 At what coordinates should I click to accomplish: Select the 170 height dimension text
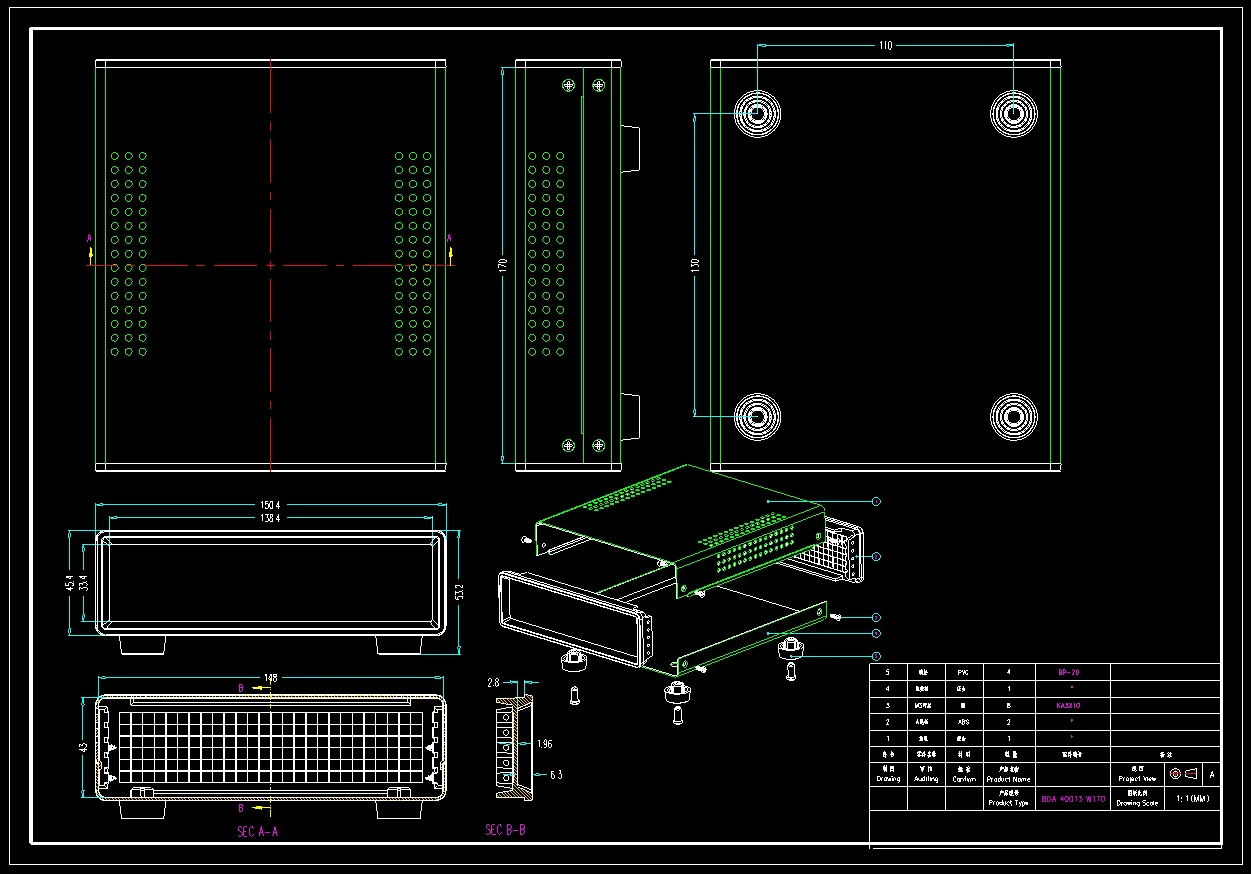click(502, 265)
